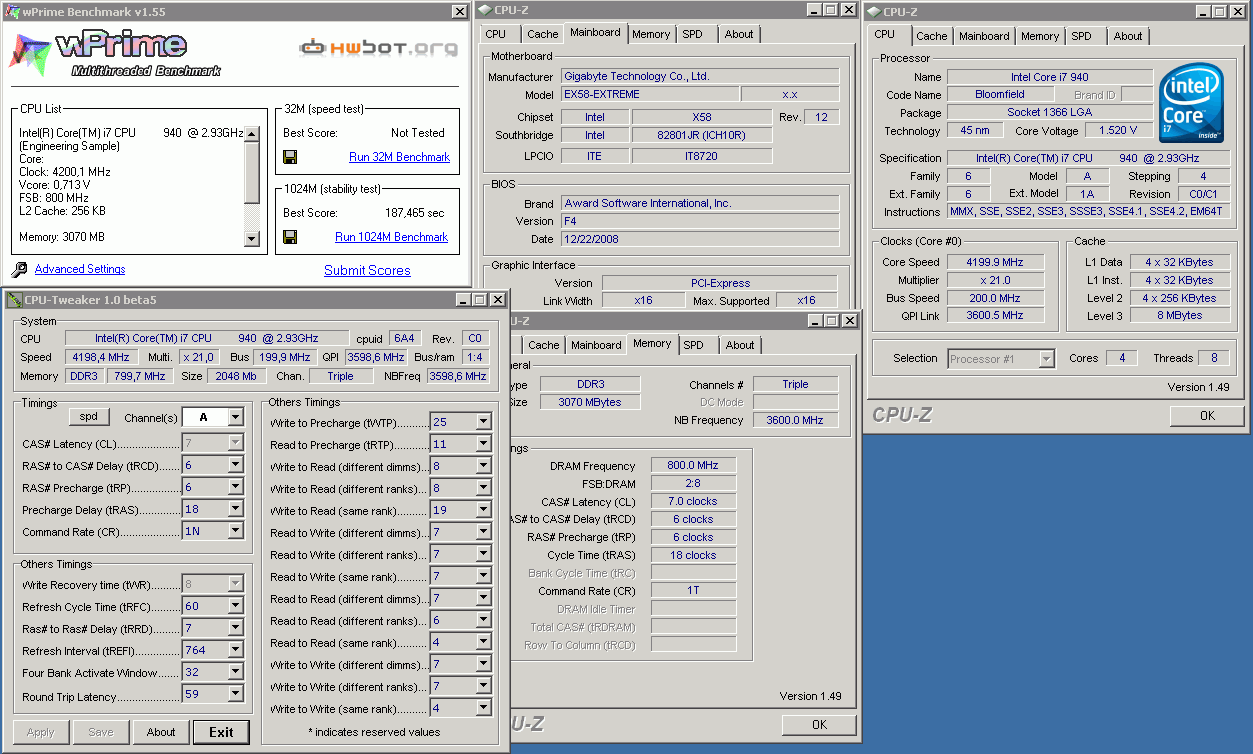Click Exit in CPU-Tweaker
1253x754 pixels.
pos(221,732)
